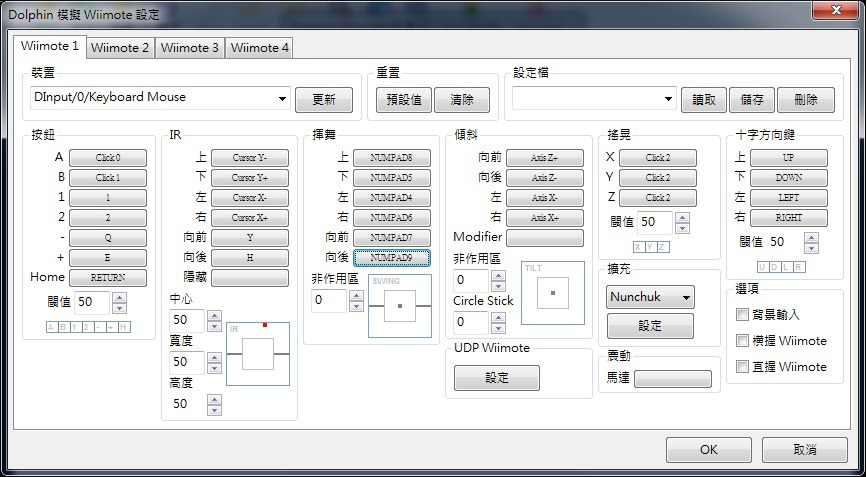Click the IR preview indicator box
The width and height of the screenshot is (867, 477).
[258, 354]
